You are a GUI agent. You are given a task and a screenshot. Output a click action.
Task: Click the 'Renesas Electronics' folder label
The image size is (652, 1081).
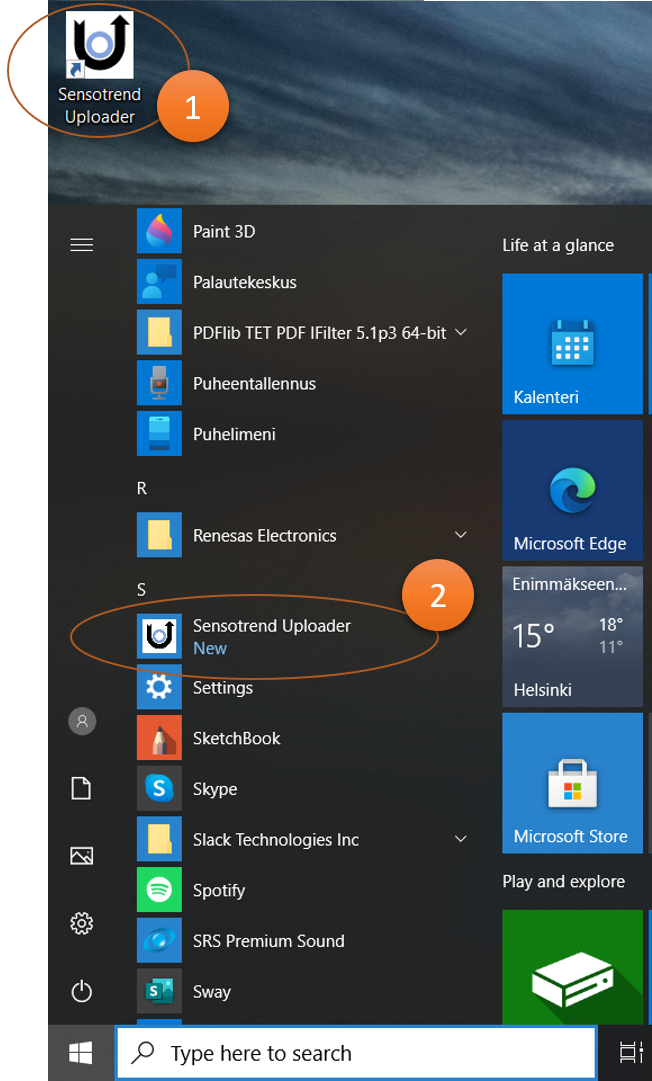click(x=265, y=536)
